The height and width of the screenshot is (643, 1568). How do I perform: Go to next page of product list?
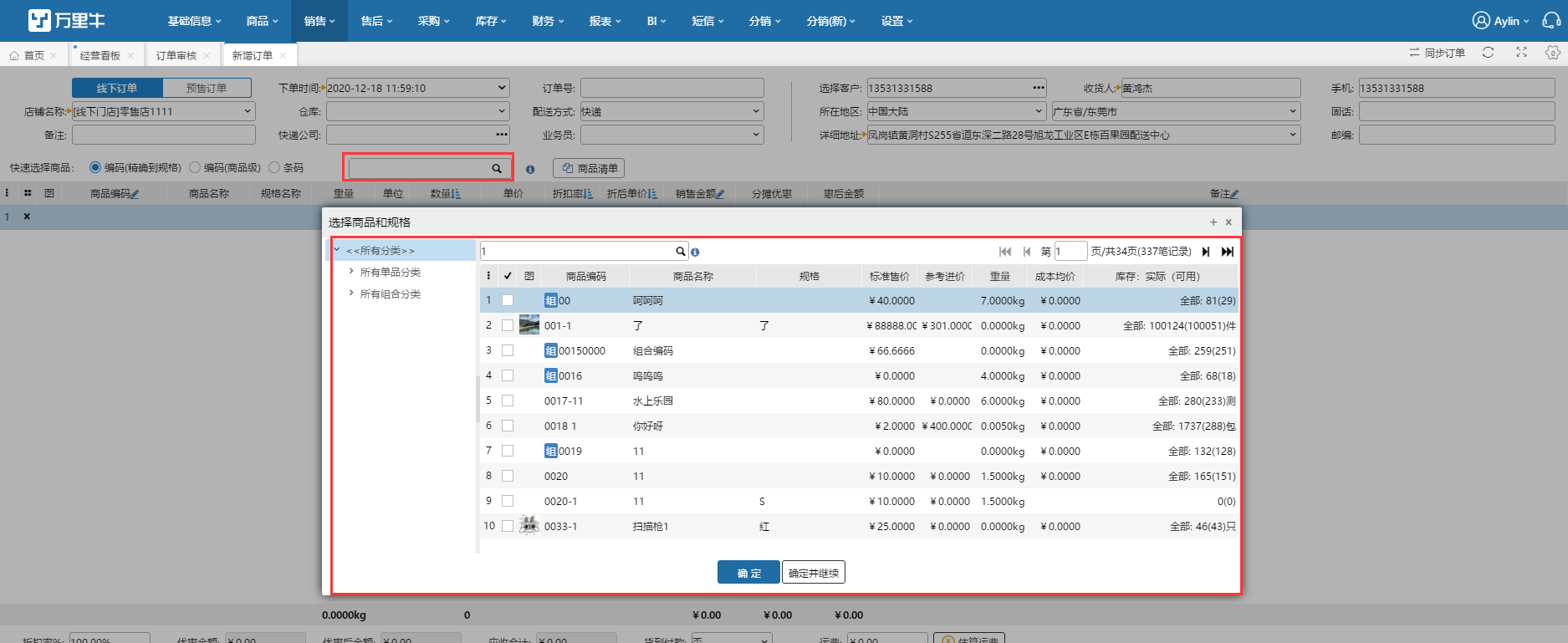coord(1206,252)
